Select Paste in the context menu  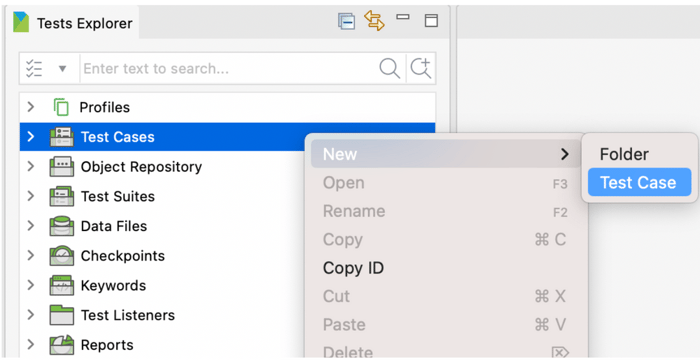coord(446,325)
